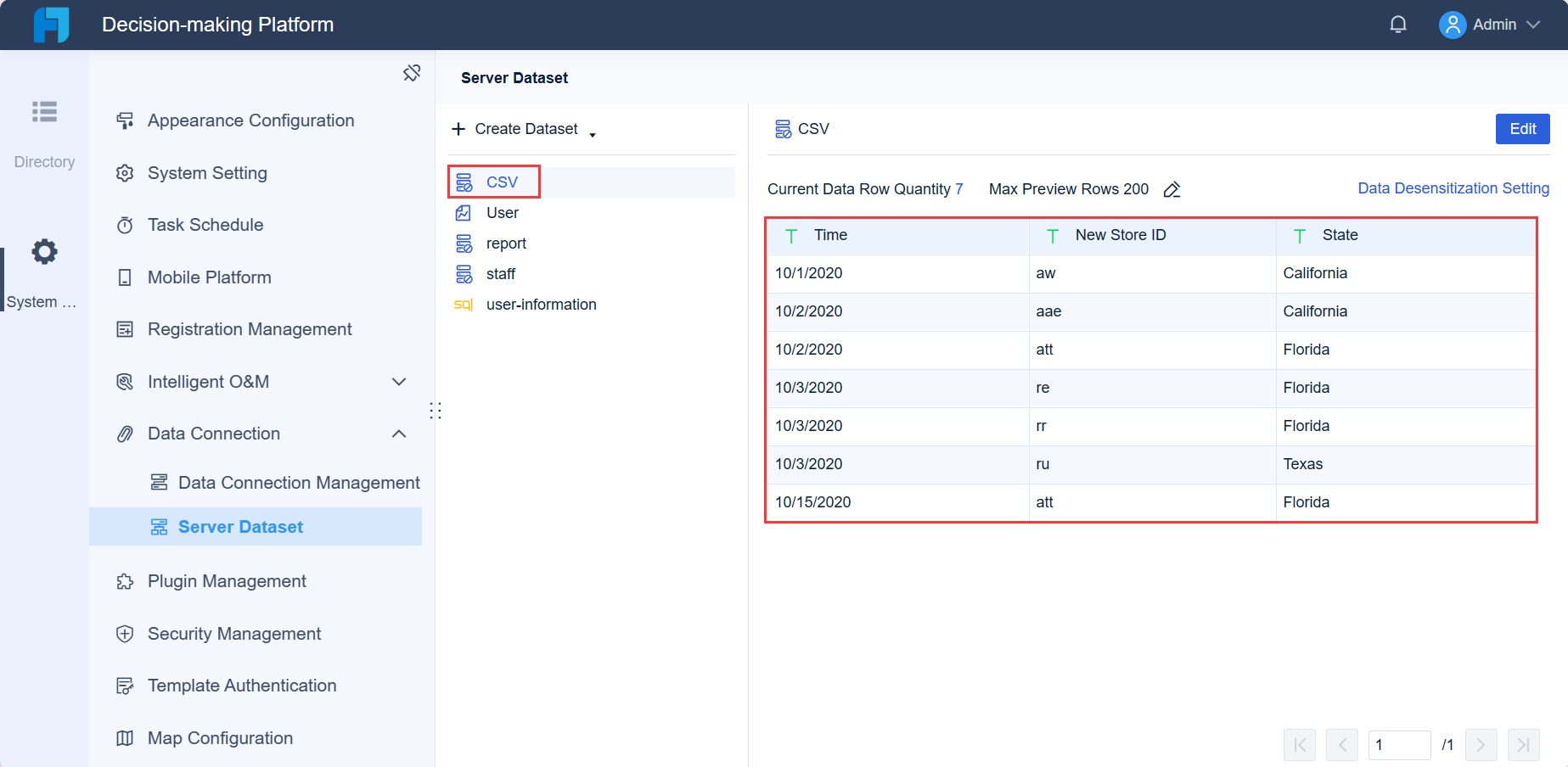Select the User dataset
The height and width of the screenshot is (767, 1568).
pos(502,213)
